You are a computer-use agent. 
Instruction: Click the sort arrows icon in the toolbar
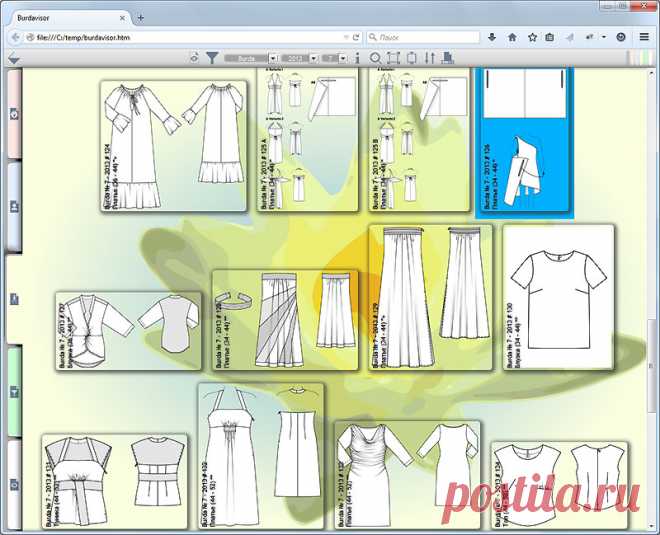point(430,58)
